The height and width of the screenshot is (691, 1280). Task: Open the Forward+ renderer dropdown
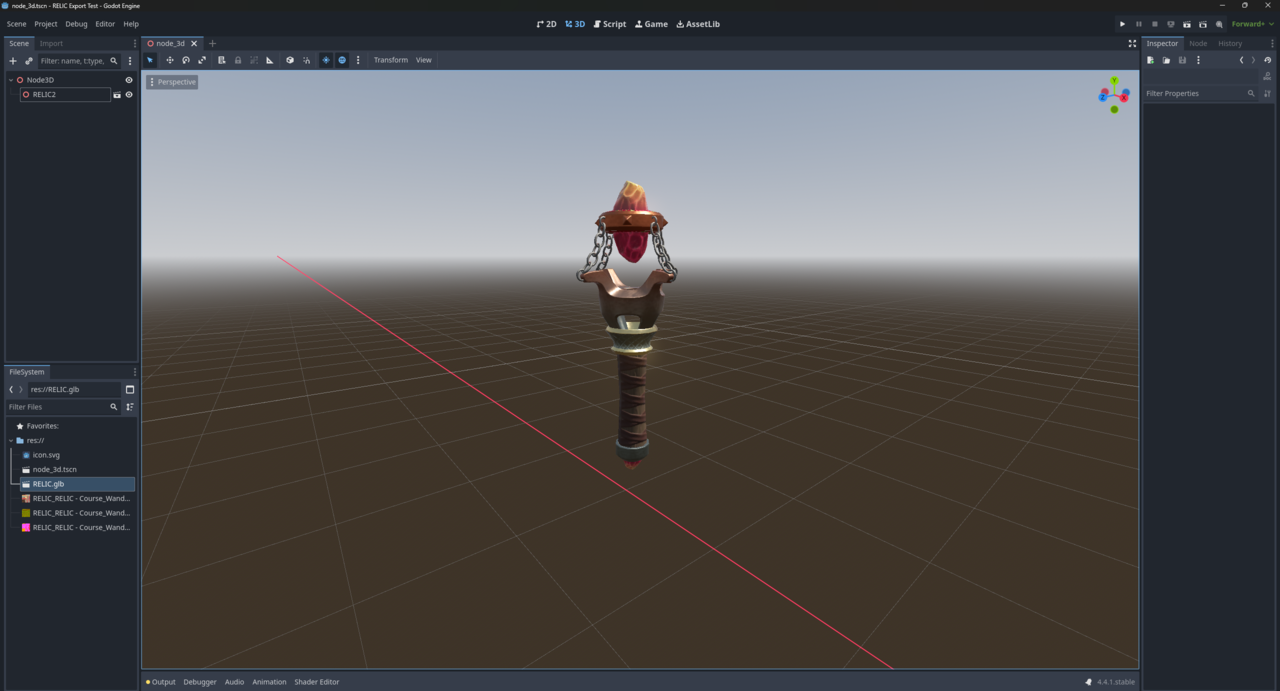[1253, 24]
